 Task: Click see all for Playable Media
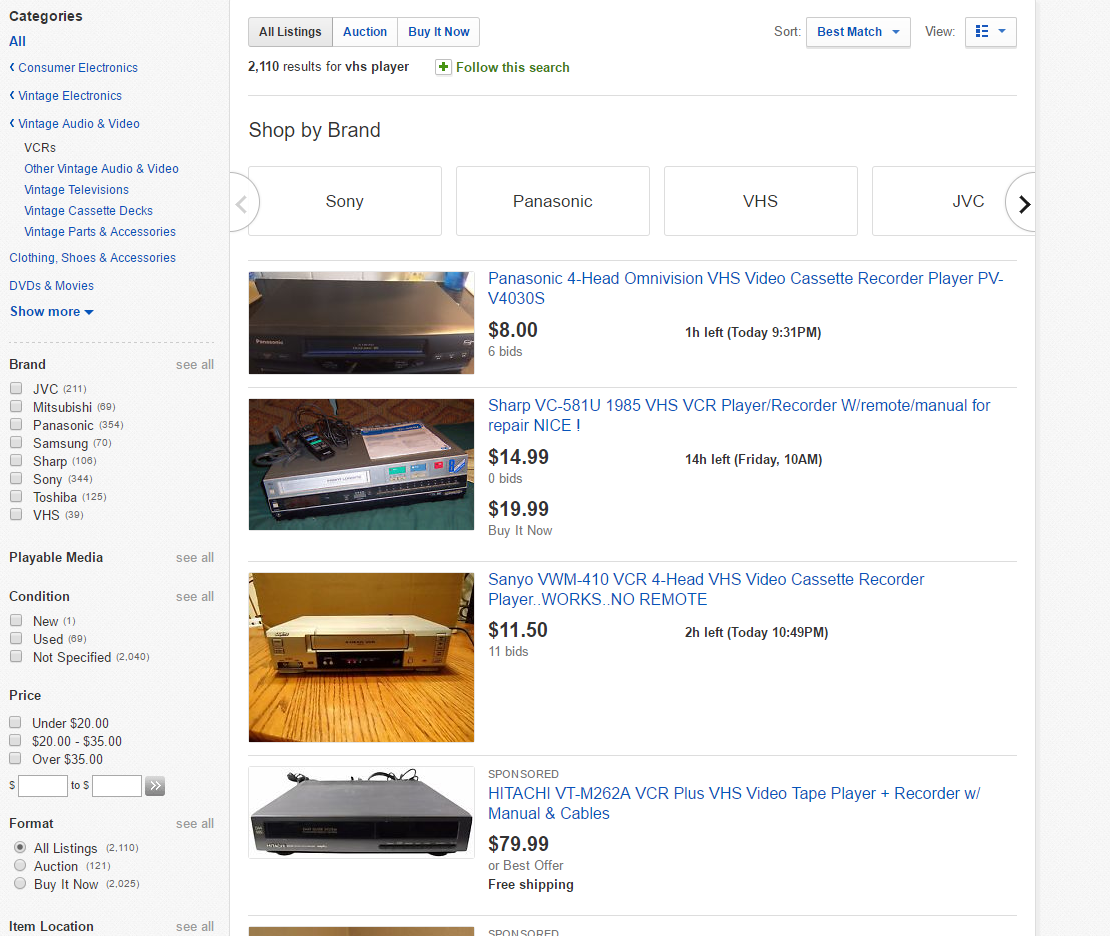coord(195,558)
